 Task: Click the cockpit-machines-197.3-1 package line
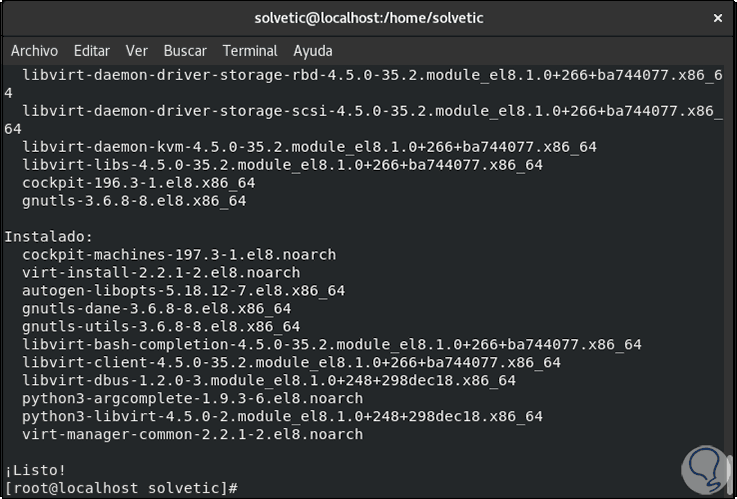[x=179, y=254]
